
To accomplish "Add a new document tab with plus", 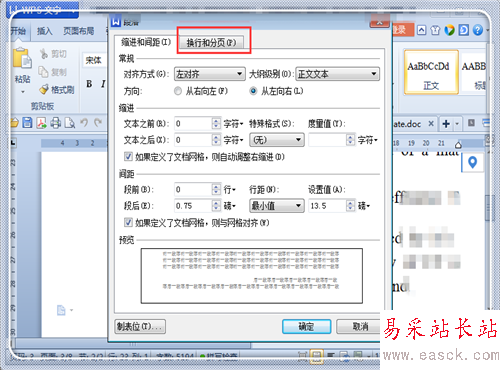I will click(x=446, y=124).
